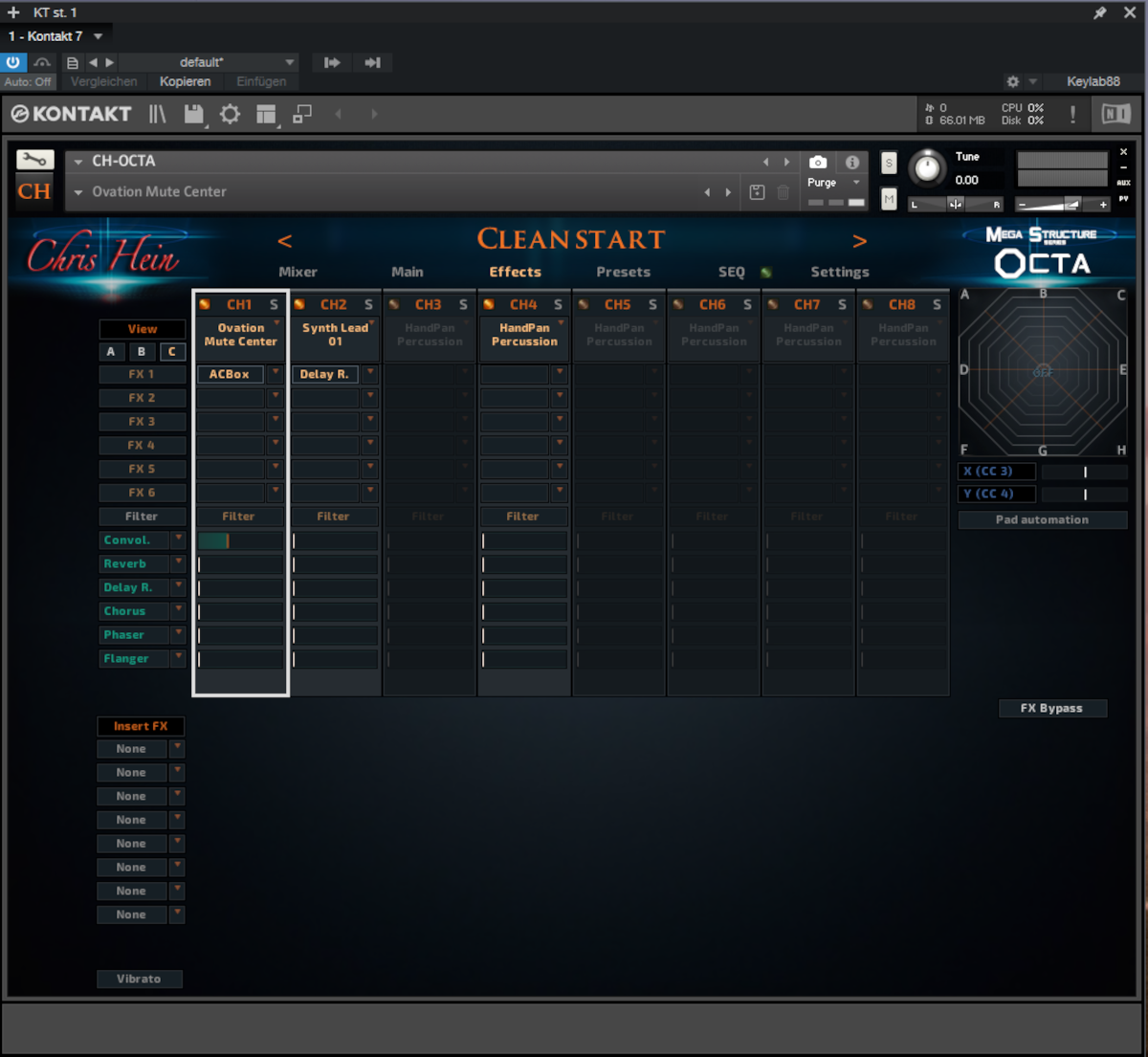Solo the instrument with the header S button
This screenshot has height=1057, width=1148.
[889, 164]
